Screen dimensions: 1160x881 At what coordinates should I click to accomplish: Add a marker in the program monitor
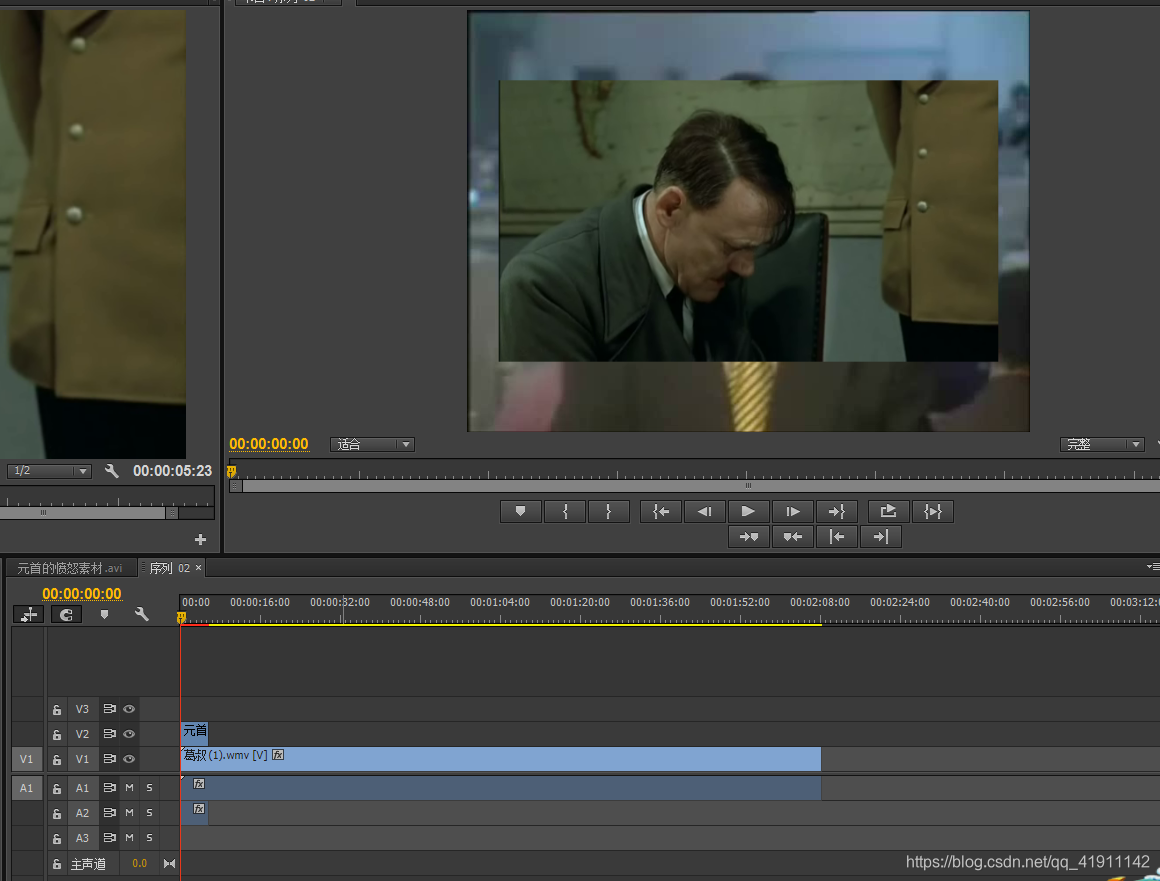tap(521, 511)
